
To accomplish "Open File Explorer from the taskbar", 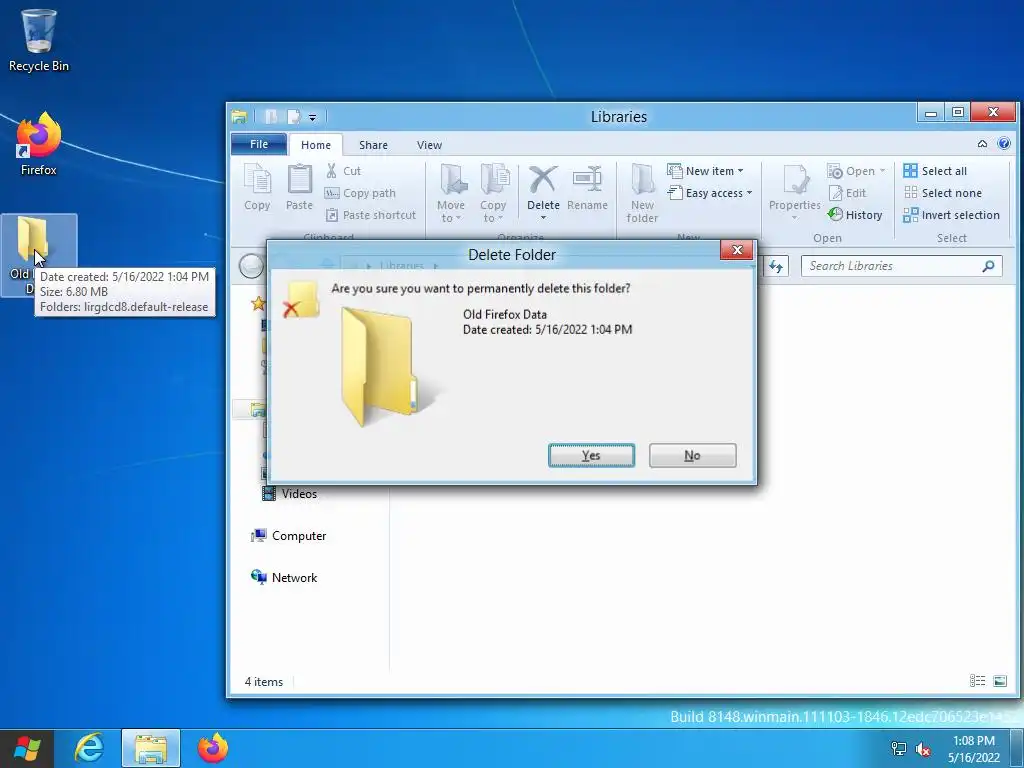I will coord(151,748).
